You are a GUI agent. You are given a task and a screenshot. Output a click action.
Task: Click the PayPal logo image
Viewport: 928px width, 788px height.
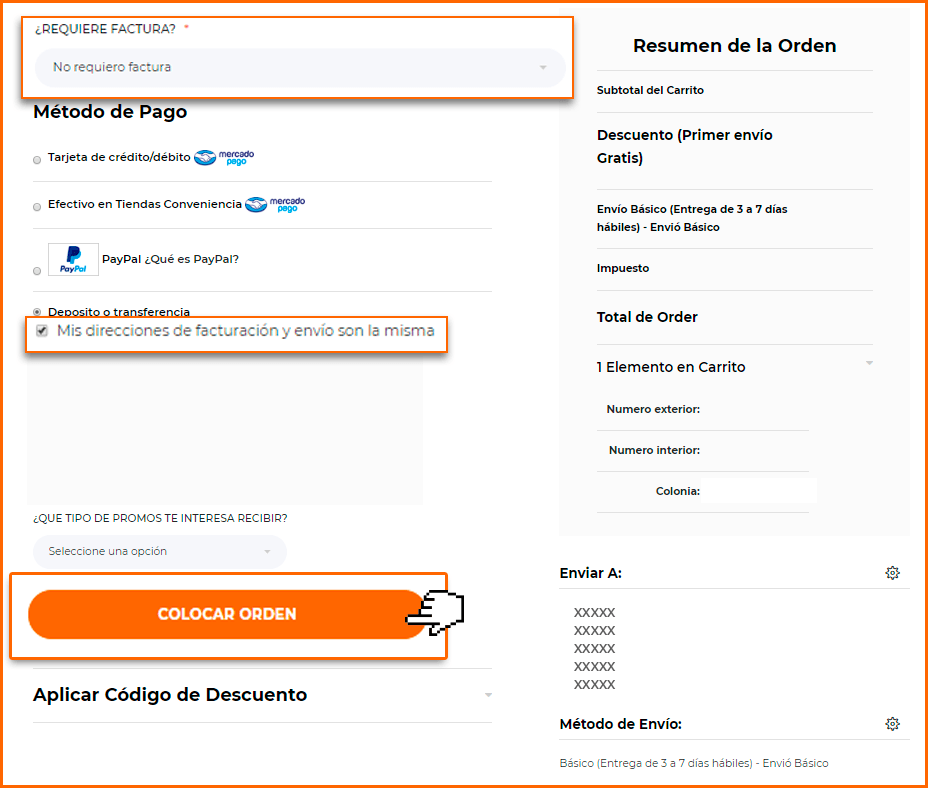[73, 259]
